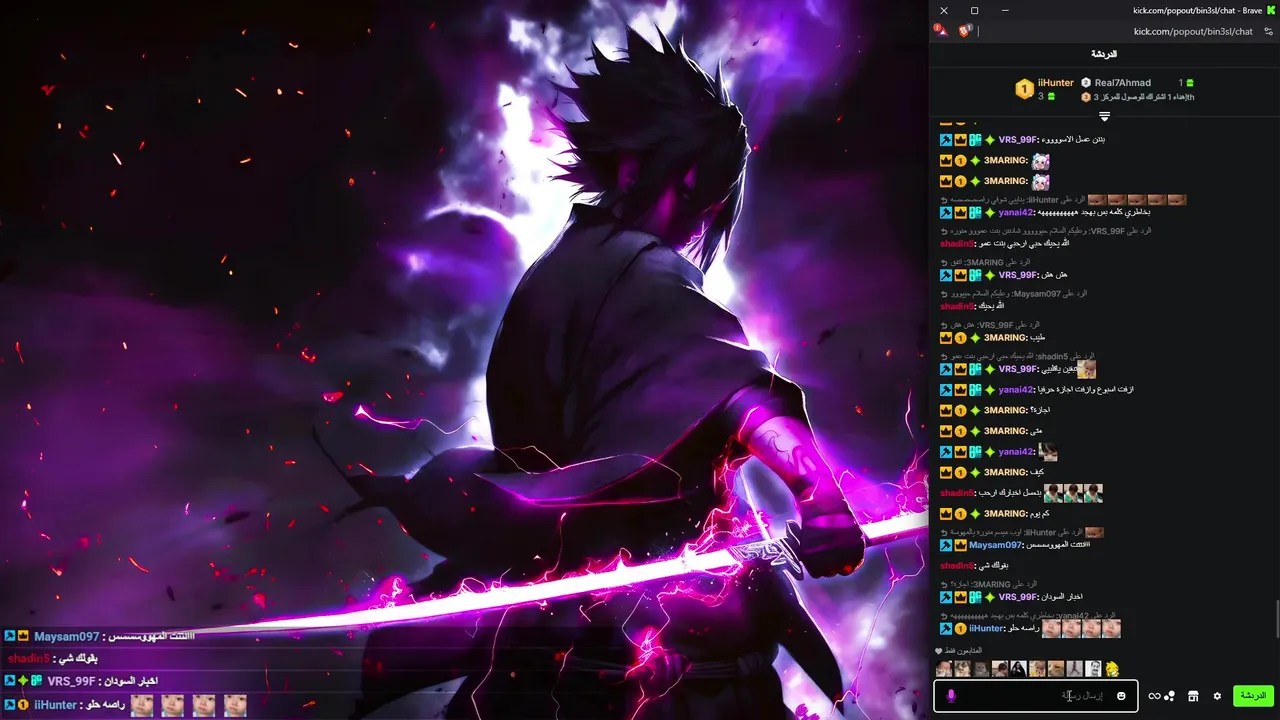
Task: Click 3MARING username on متى message
Action: (x=1006, y=431)
